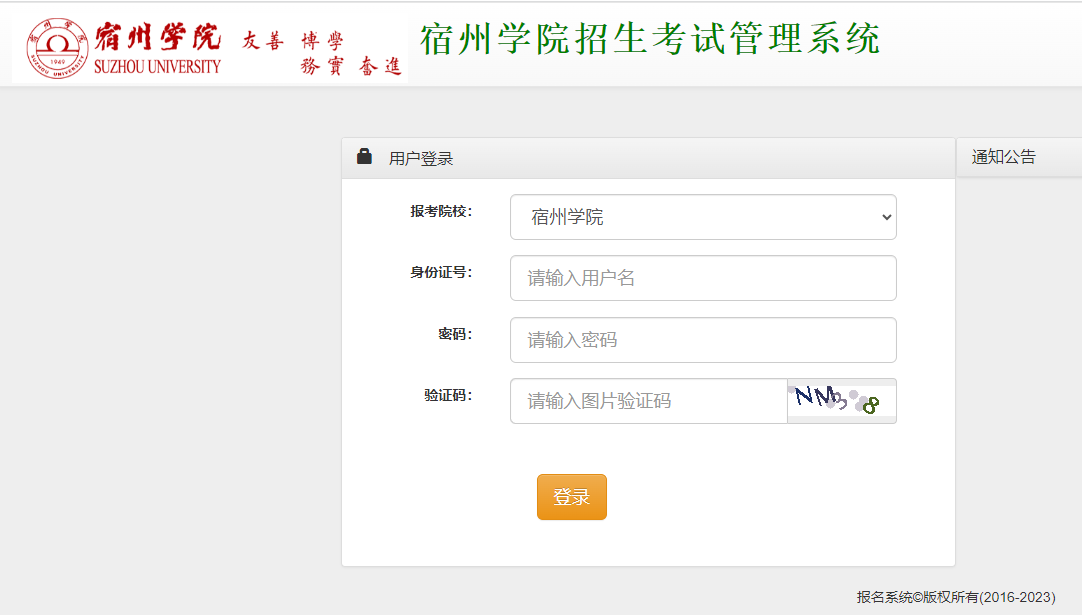
Task: Click the 友善 博学 务实 奋进 motto graphic
Action: click(x=322, y=53)
